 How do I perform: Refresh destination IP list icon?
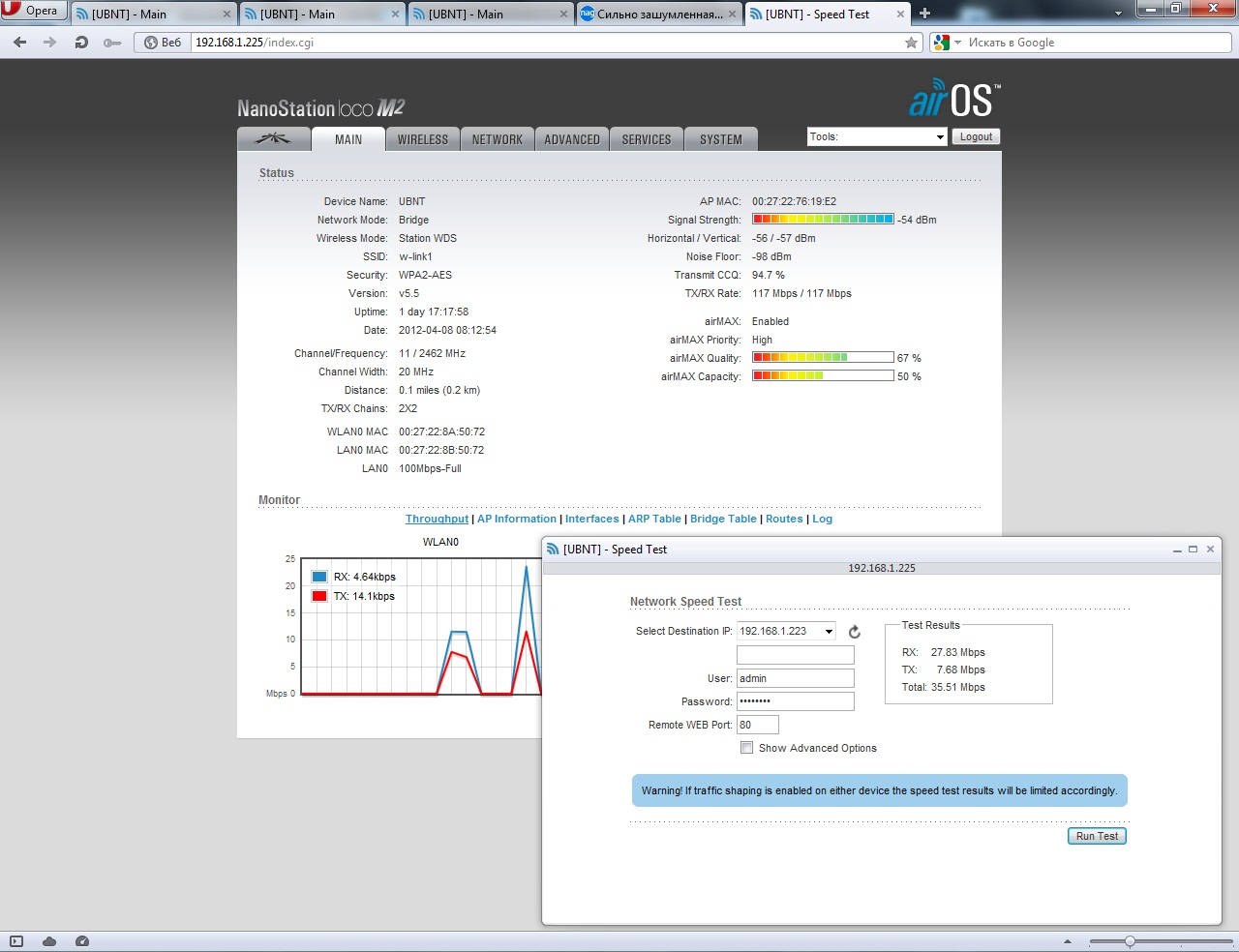pyautogui.click(x=855, y=632)
